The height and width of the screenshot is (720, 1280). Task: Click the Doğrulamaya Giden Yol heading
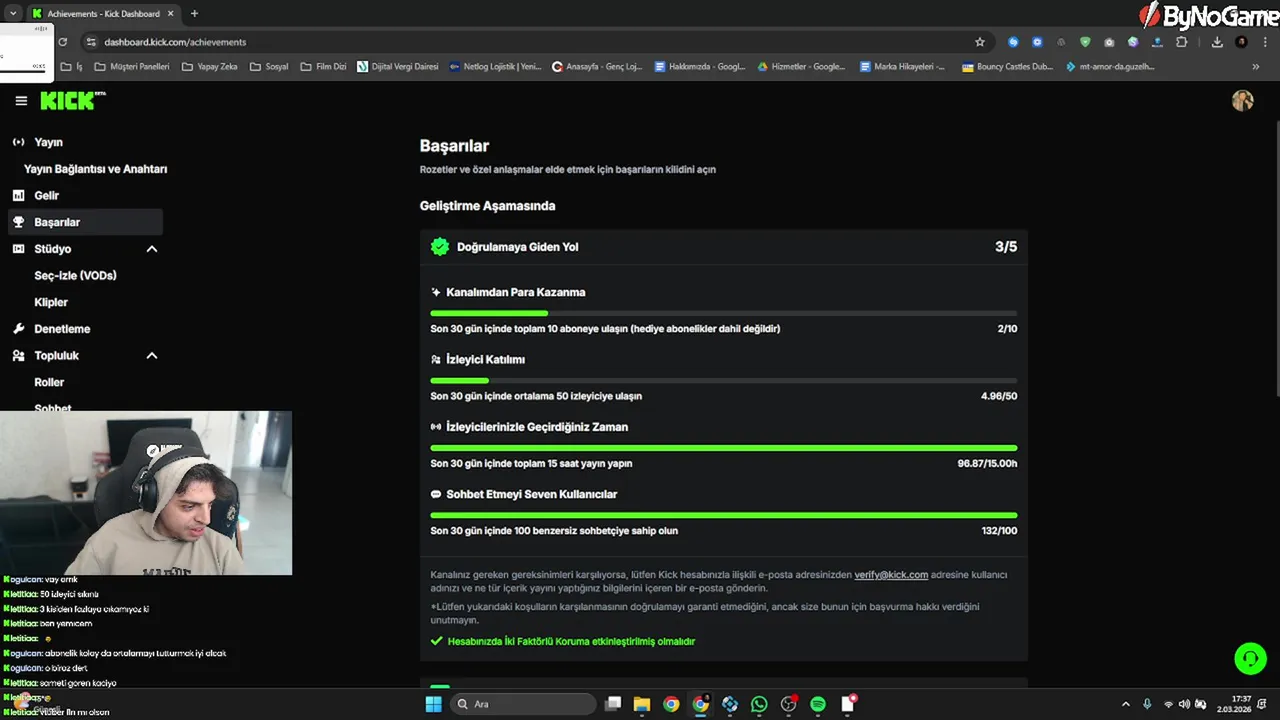(517, 247)
